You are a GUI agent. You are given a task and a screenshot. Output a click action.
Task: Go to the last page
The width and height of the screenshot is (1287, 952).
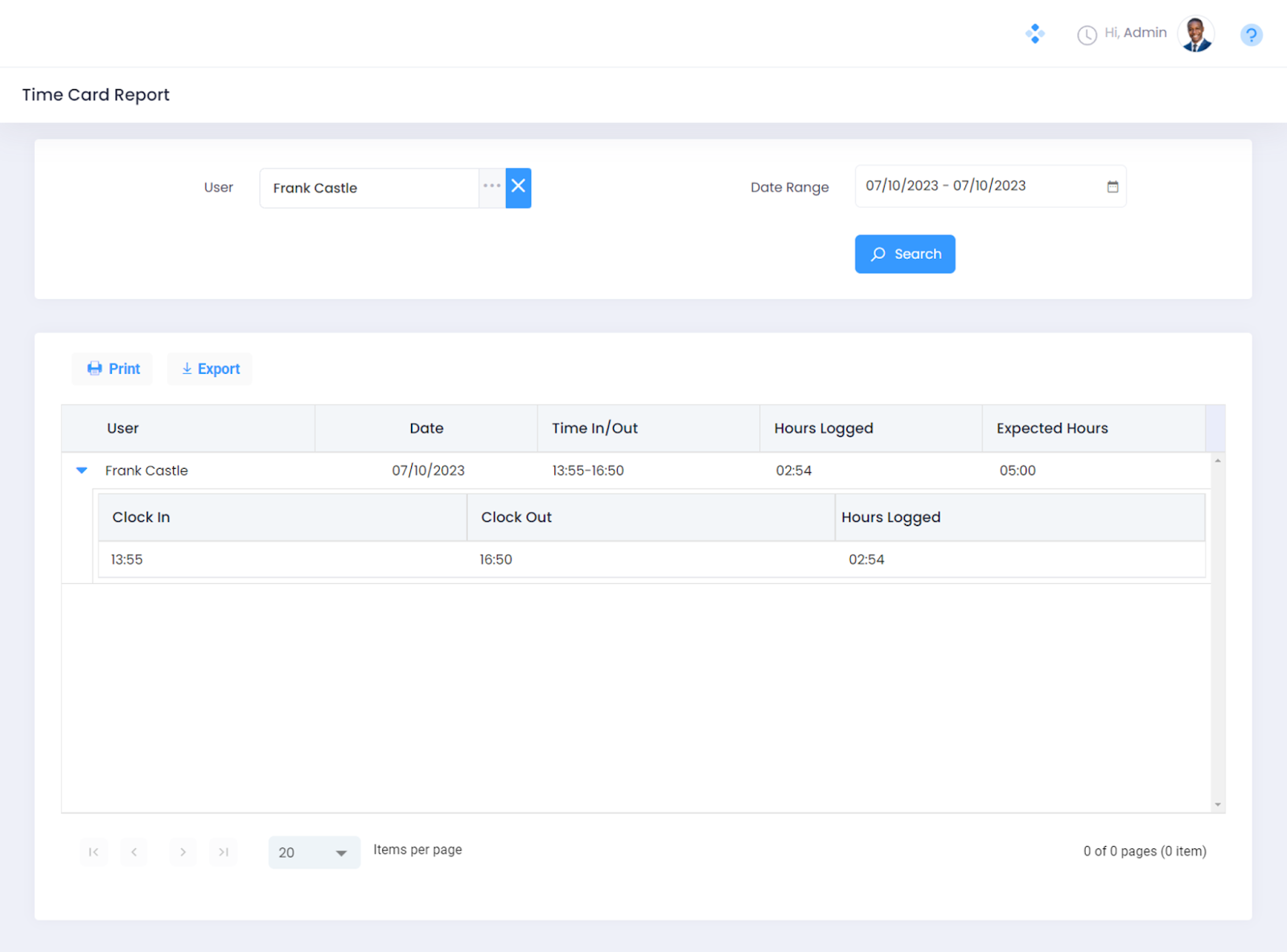tap(224, 852)
